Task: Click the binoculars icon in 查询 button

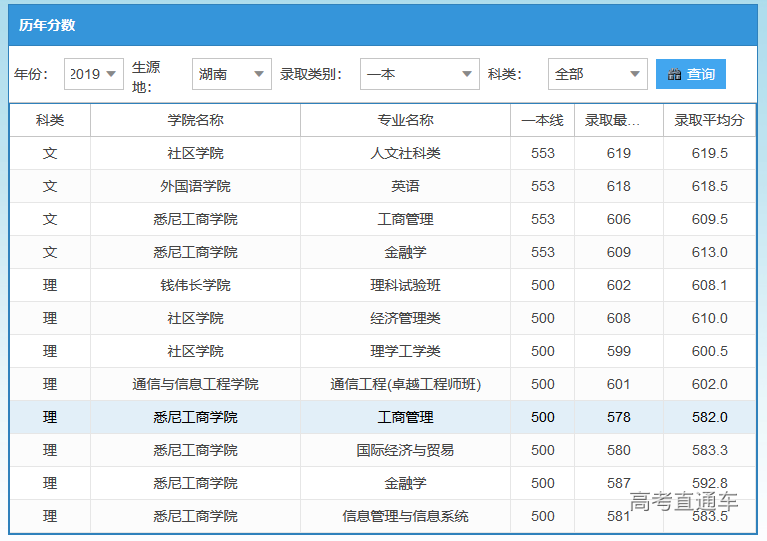Action: pos(675,74)
